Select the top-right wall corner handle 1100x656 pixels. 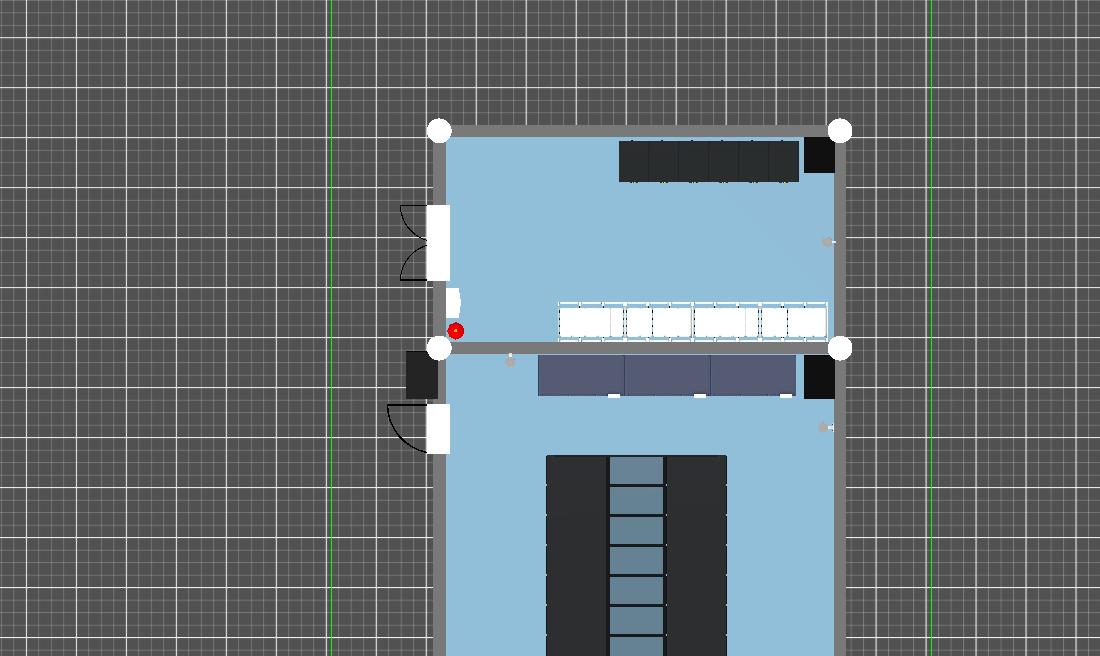(x=840, y=131)
